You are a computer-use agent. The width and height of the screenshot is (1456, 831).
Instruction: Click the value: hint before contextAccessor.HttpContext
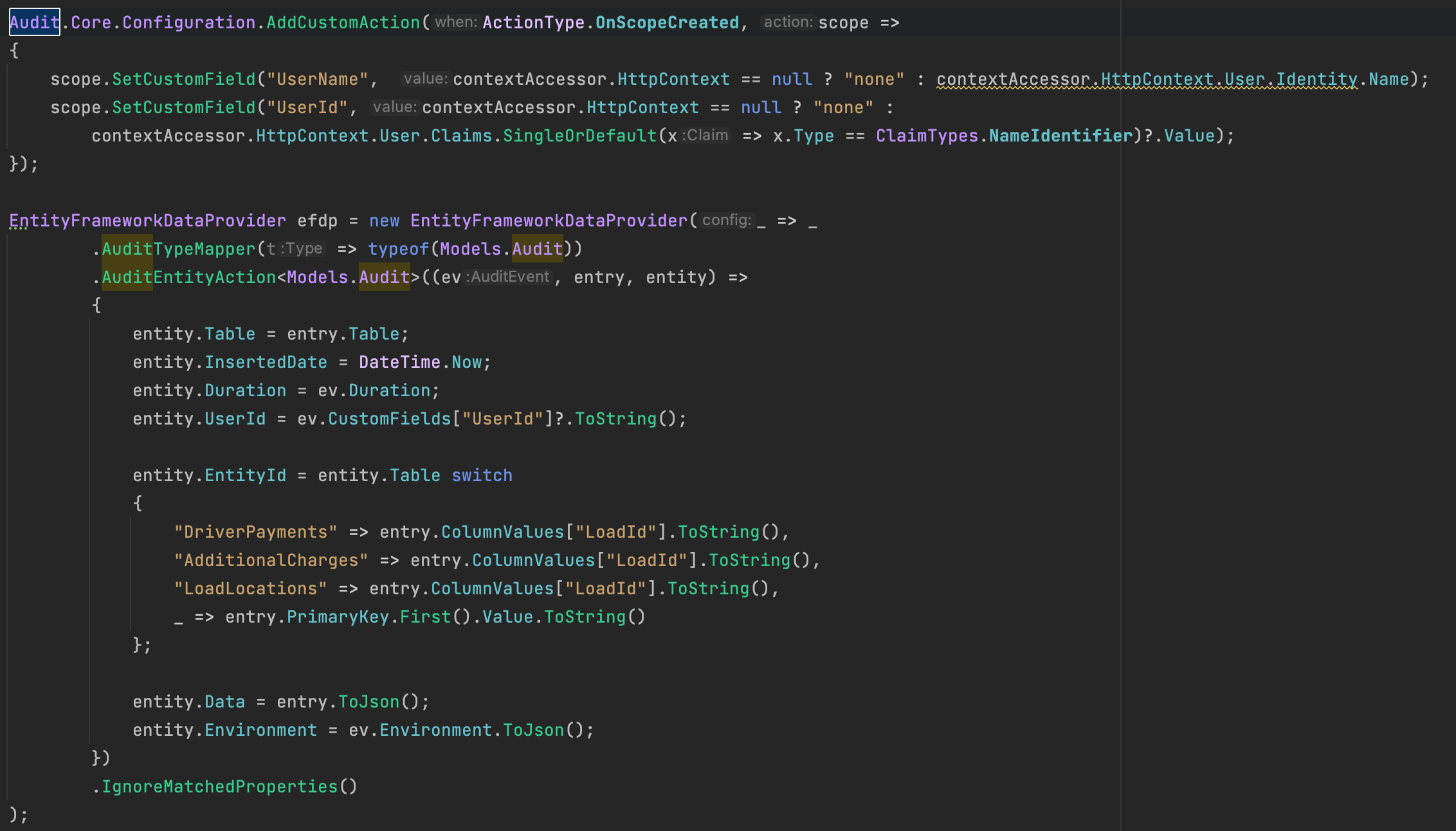(426, 78)
